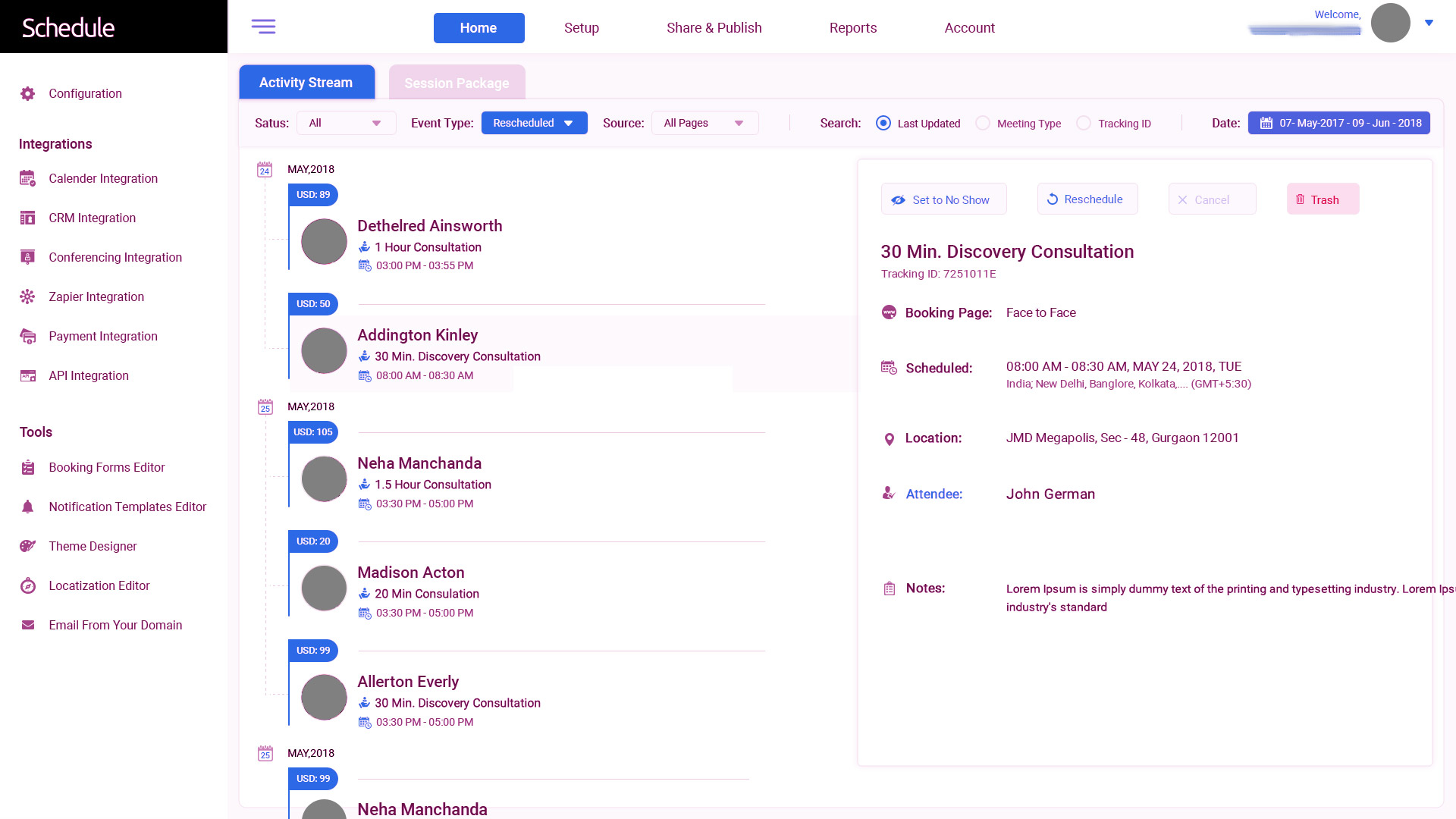This screenshot has height=819, width=1456.
Task: Open the Account menu
Action: (x=970, y=28)
